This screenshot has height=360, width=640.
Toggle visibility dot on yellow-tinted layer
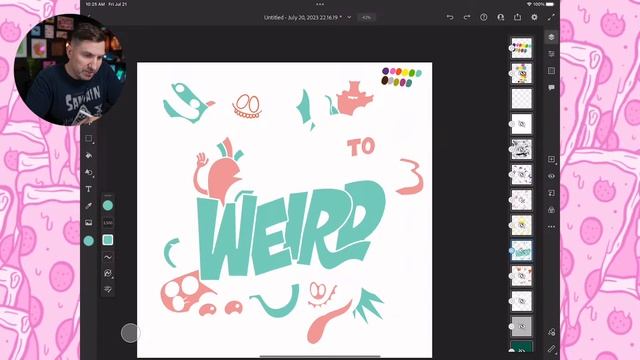[x=512, y=225]
